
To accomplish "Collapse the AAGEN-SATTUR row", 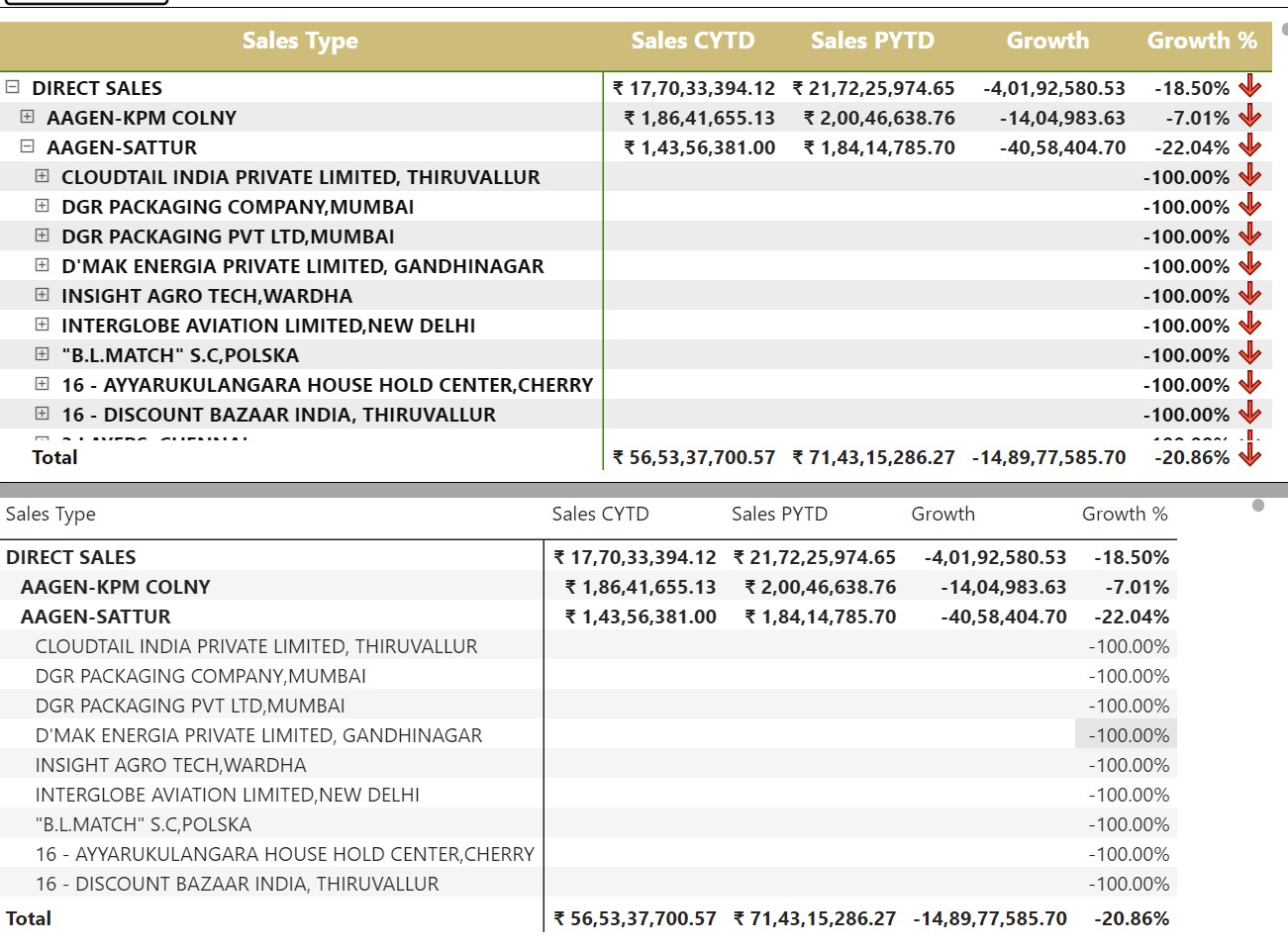I will 27,146.
